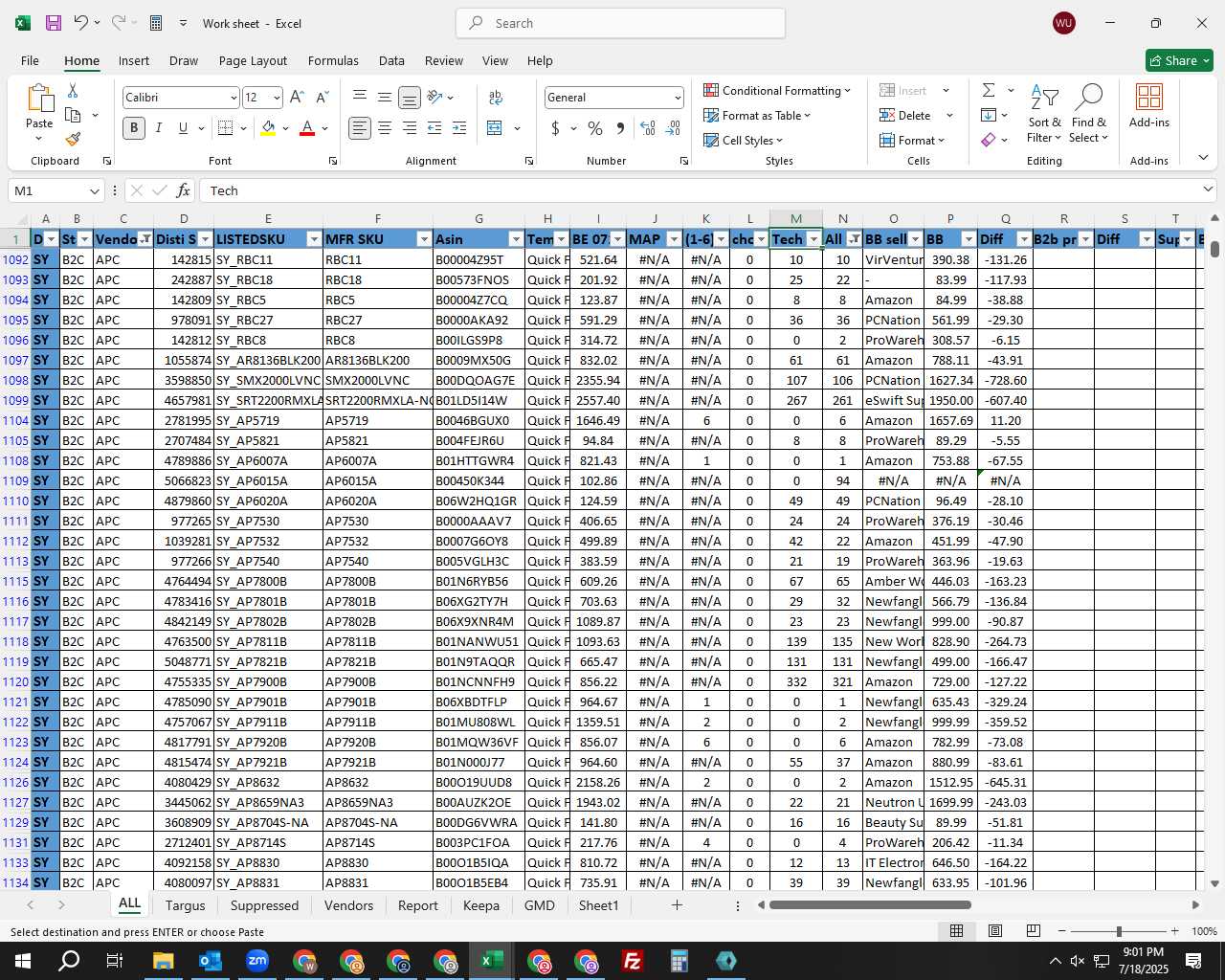Toggle Align Left for cell text
Image resolution: width=1225 pixels, height=980 pixels.
360,128
